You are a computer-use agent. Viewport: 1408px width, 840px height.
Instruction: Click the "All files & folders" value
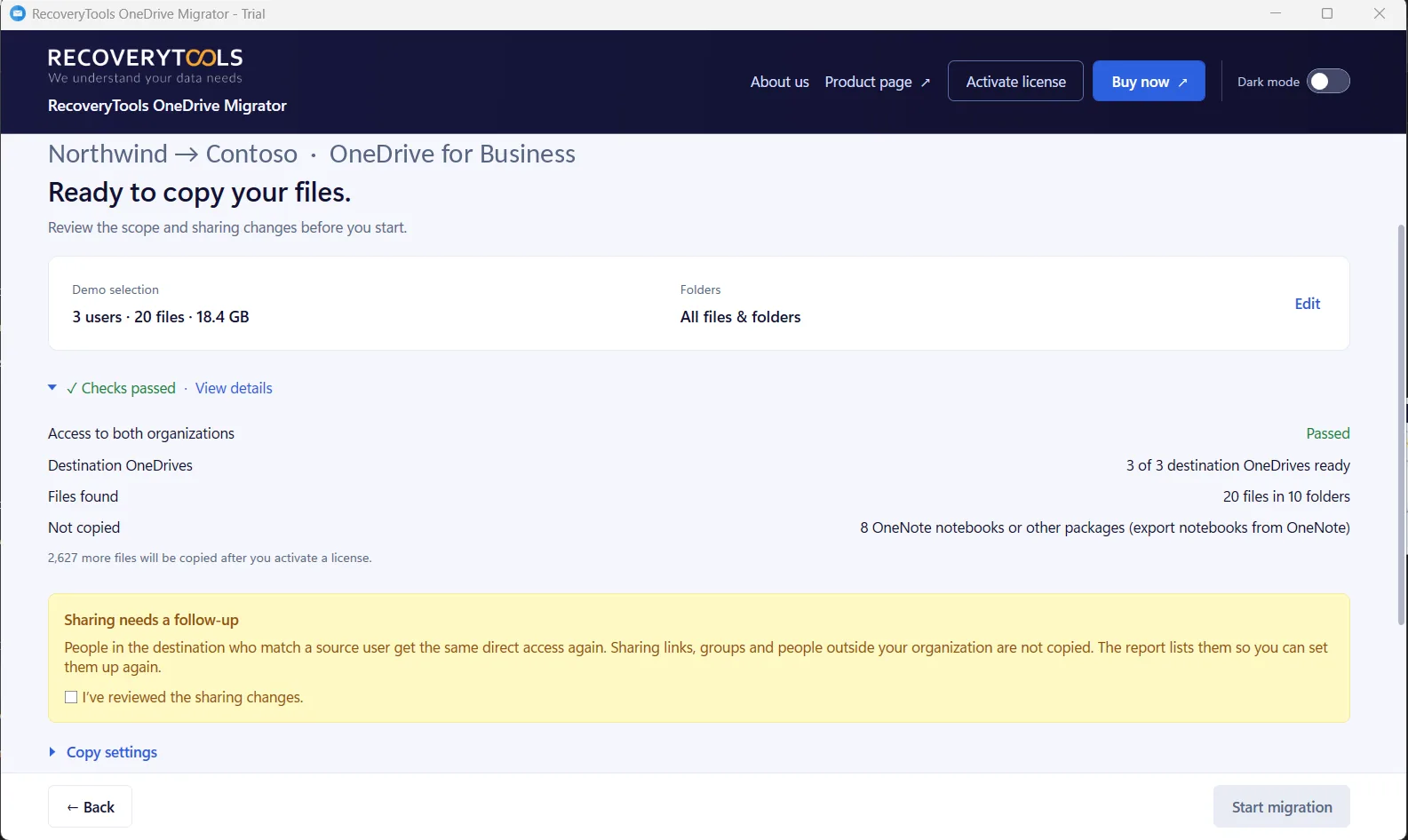tap(740, 317)
